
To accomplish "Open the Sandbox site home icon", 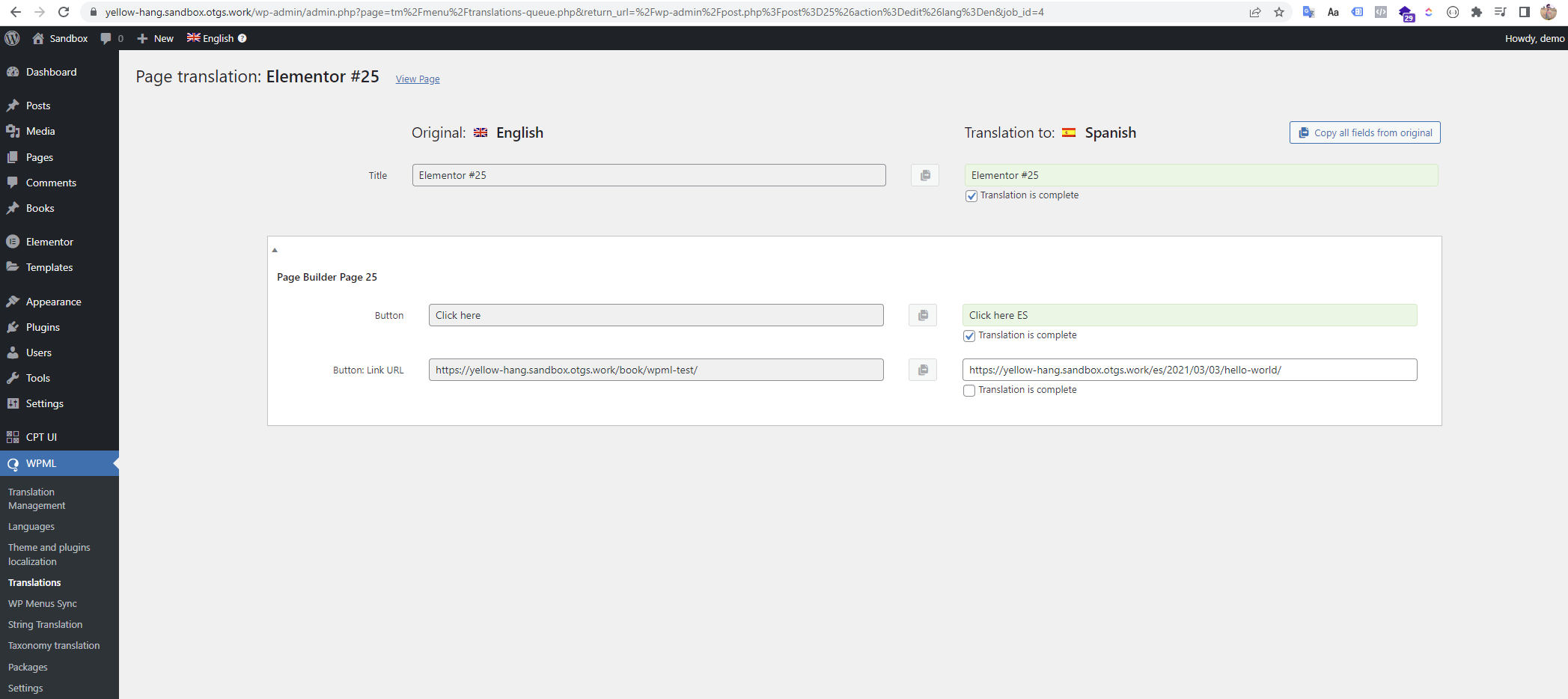I will (x=38, y=38).
